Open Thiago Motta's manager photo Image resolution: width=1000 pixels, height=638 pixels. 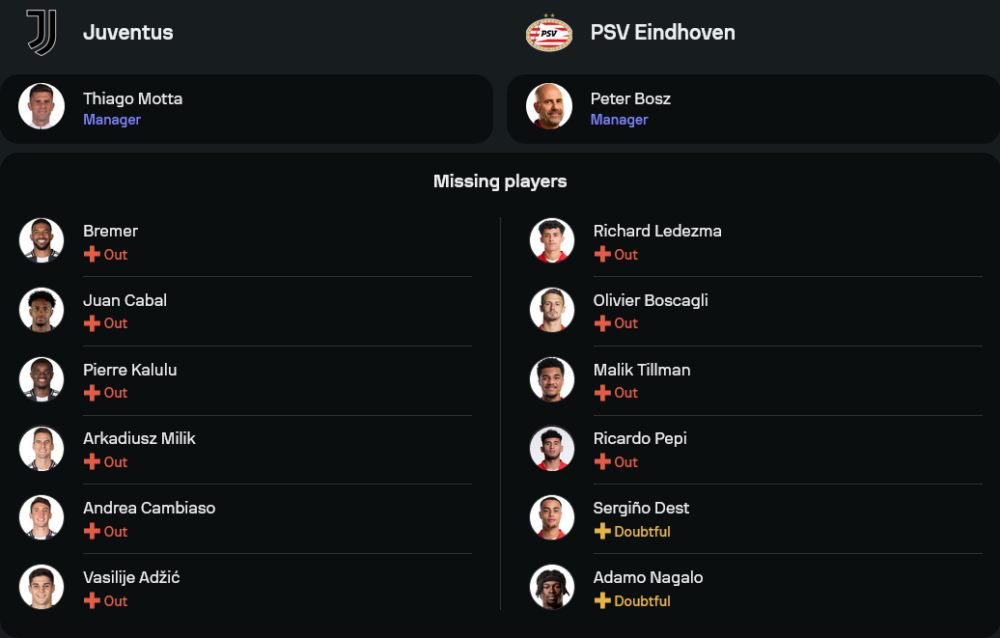pyautogui.click(x=41, y=107)
